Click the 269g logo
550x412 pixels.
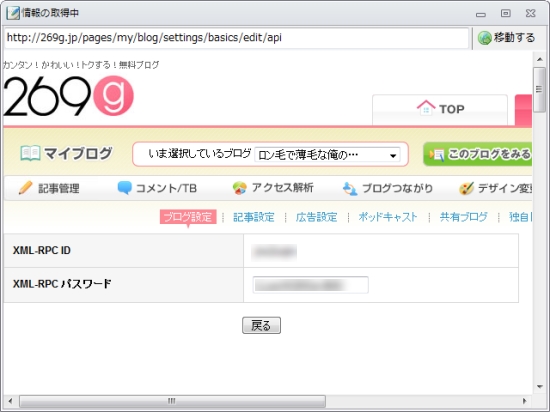click(x=69, y=96)
